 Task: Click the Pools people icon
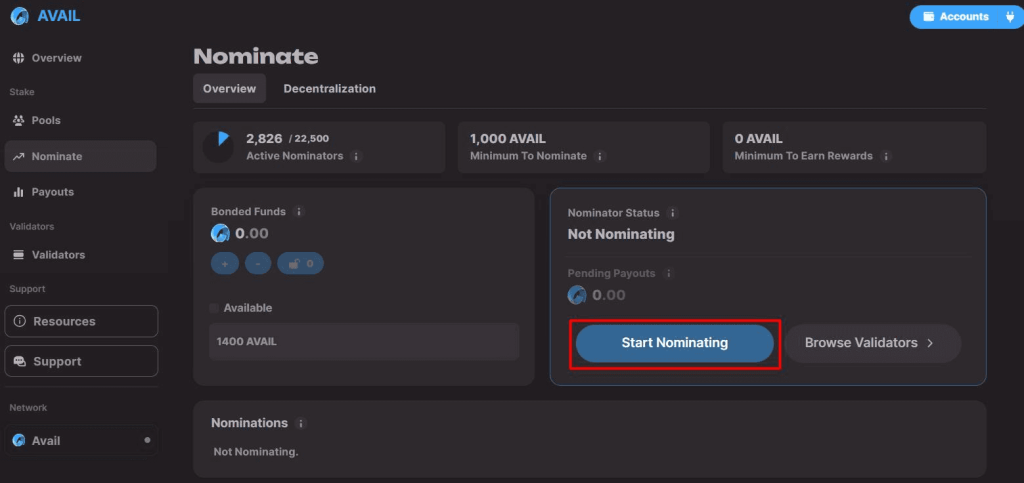click(18, 121)
